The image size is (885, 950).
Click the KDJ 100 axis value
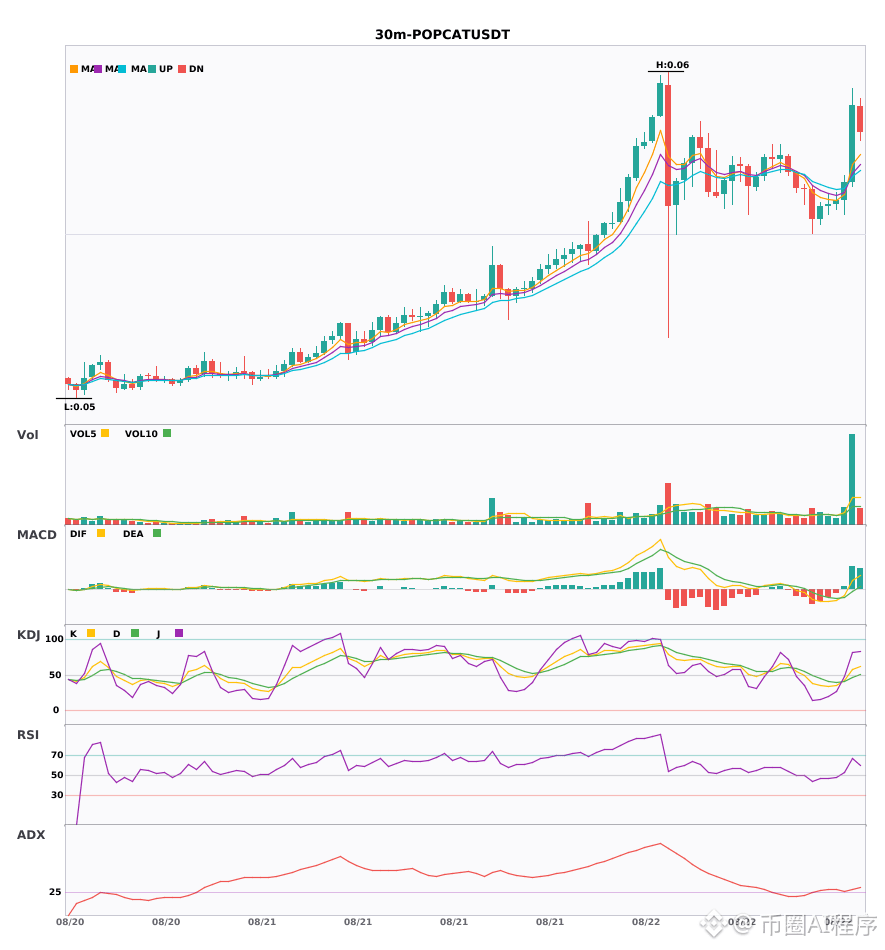[54, 639]
